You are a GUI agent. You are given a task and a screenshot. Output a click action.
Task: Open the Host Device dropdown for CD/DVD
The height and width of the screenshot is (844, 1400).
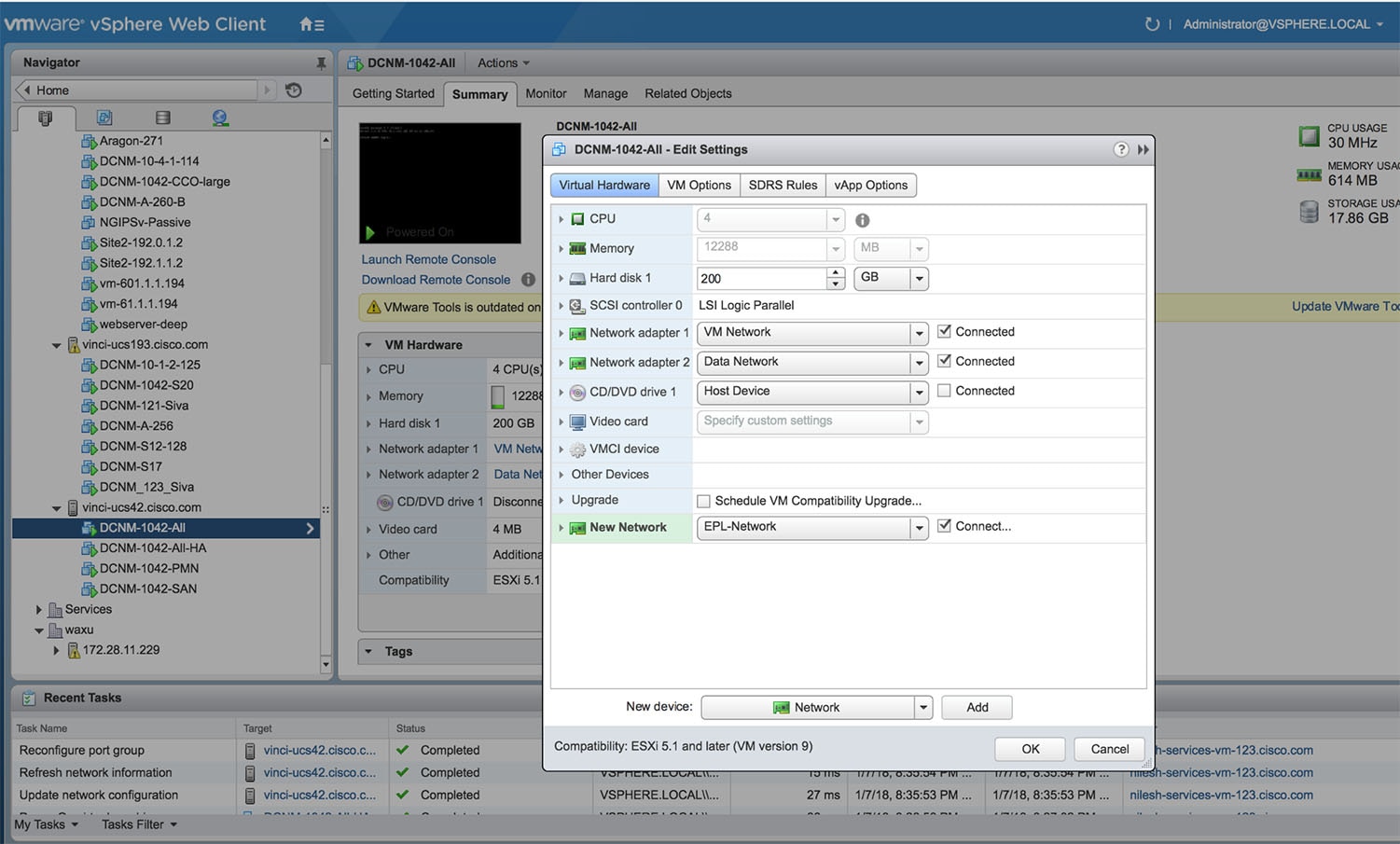coord(918,392)
